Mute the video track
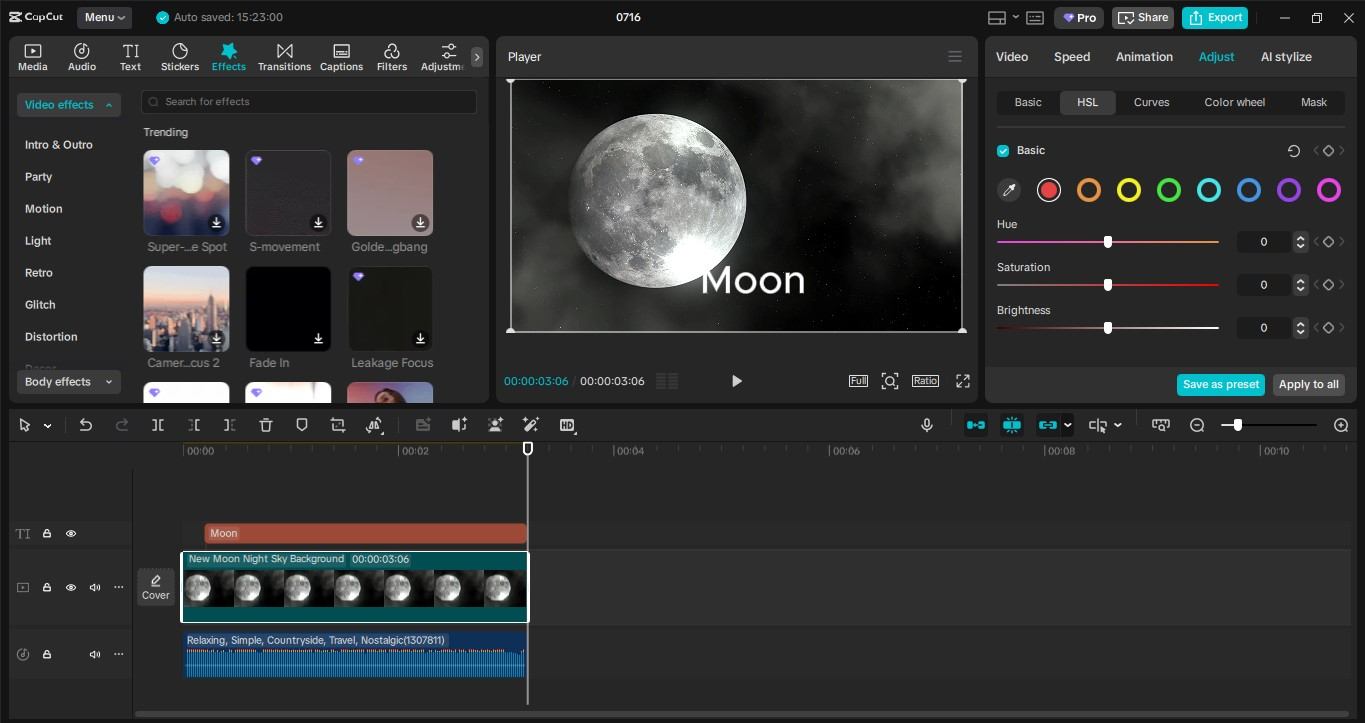The width and height of the screenshot is (1365, 723). click(x=95, y=588)
